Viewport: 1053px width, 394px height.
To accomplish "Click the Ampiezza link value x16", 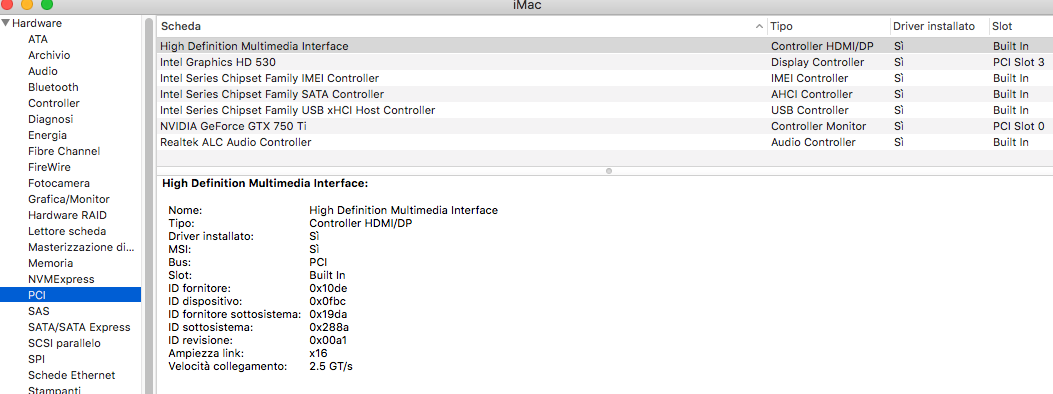I will pos(318,354).
